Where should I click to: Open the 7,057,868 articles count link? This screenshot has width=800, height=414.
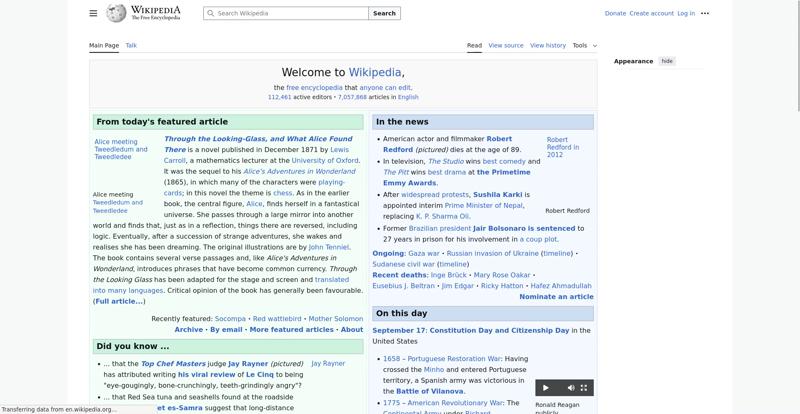352,97
